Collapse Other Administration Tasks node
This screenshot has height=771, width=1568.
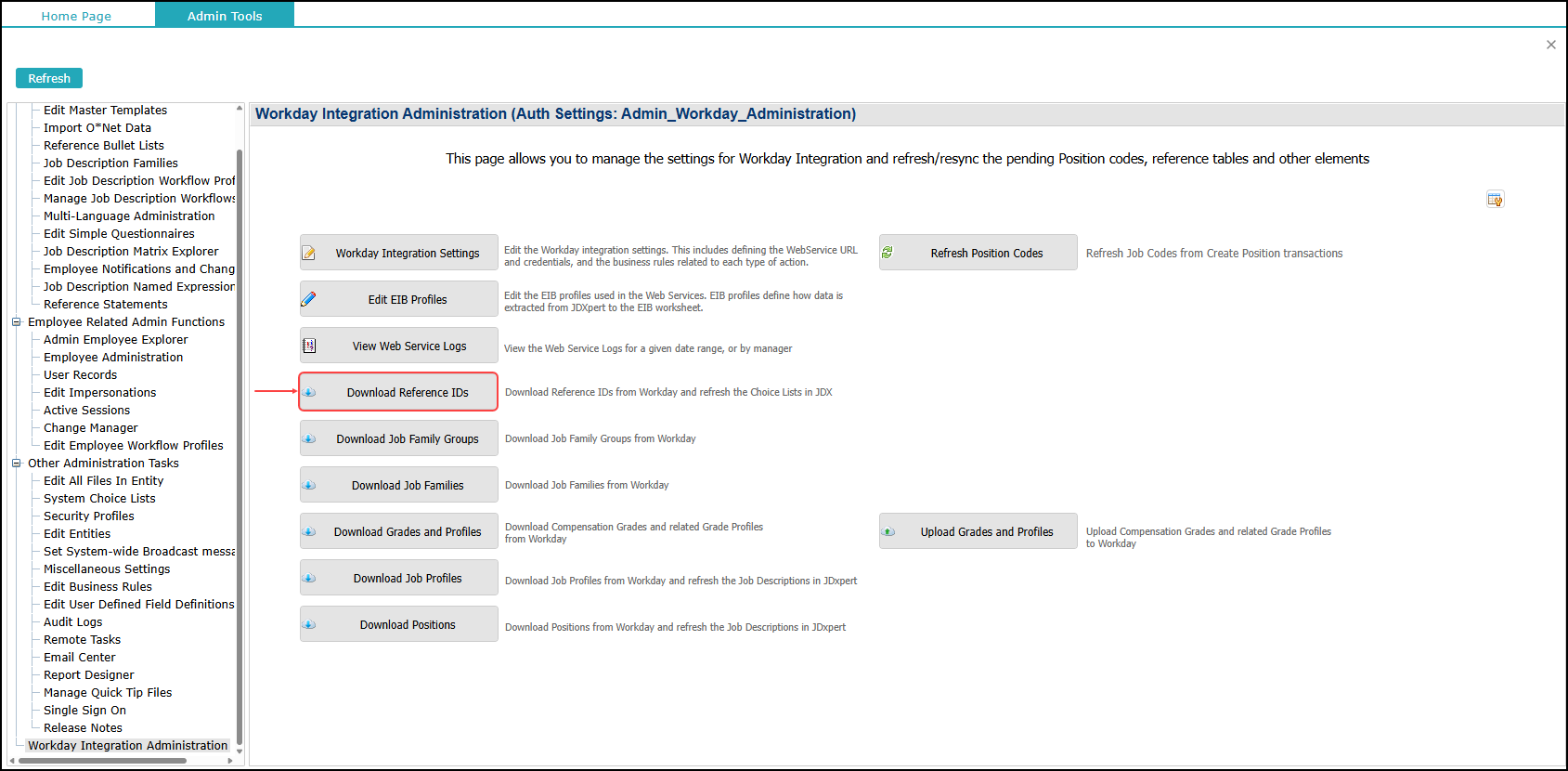tap(16, 464)
